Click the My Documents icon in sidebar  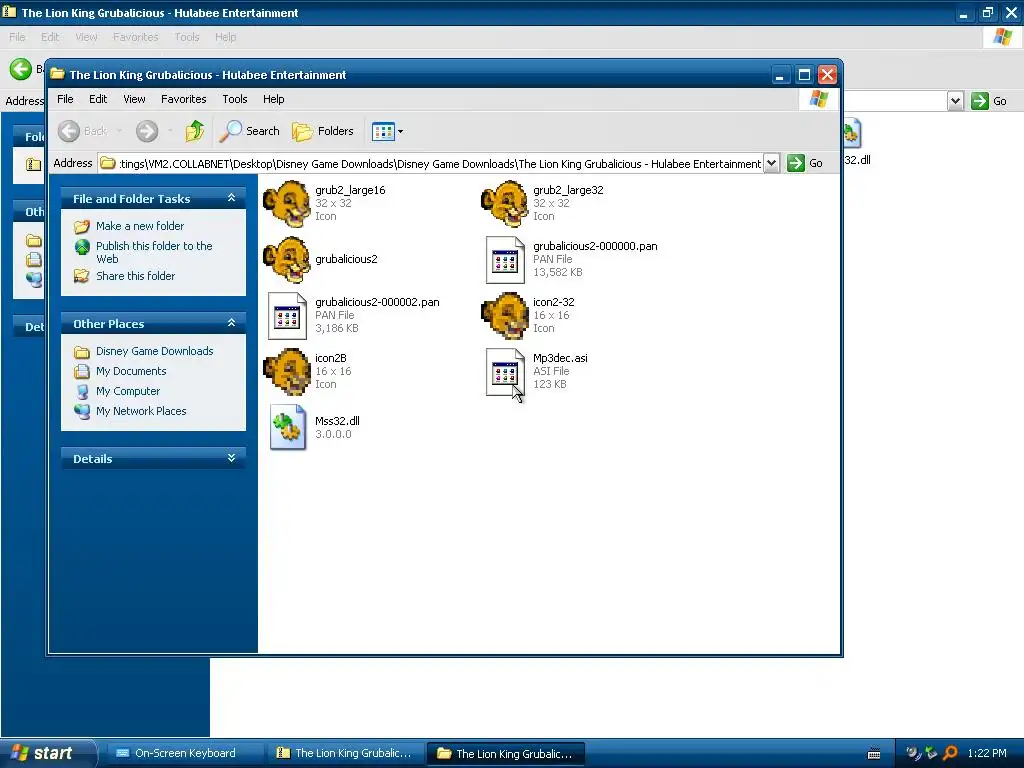coord(82,372)
